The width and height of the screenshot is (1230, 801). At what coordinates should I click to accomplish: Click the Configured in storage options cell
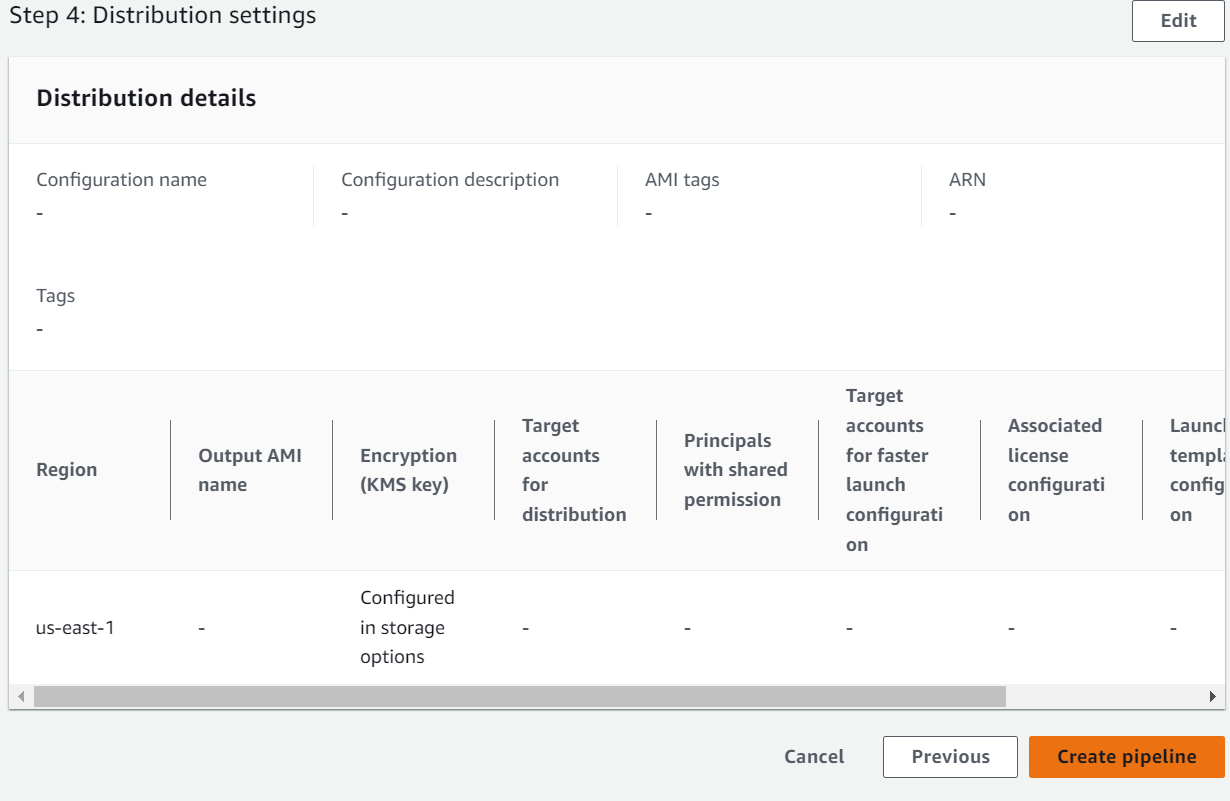click(x=407, y=627)
